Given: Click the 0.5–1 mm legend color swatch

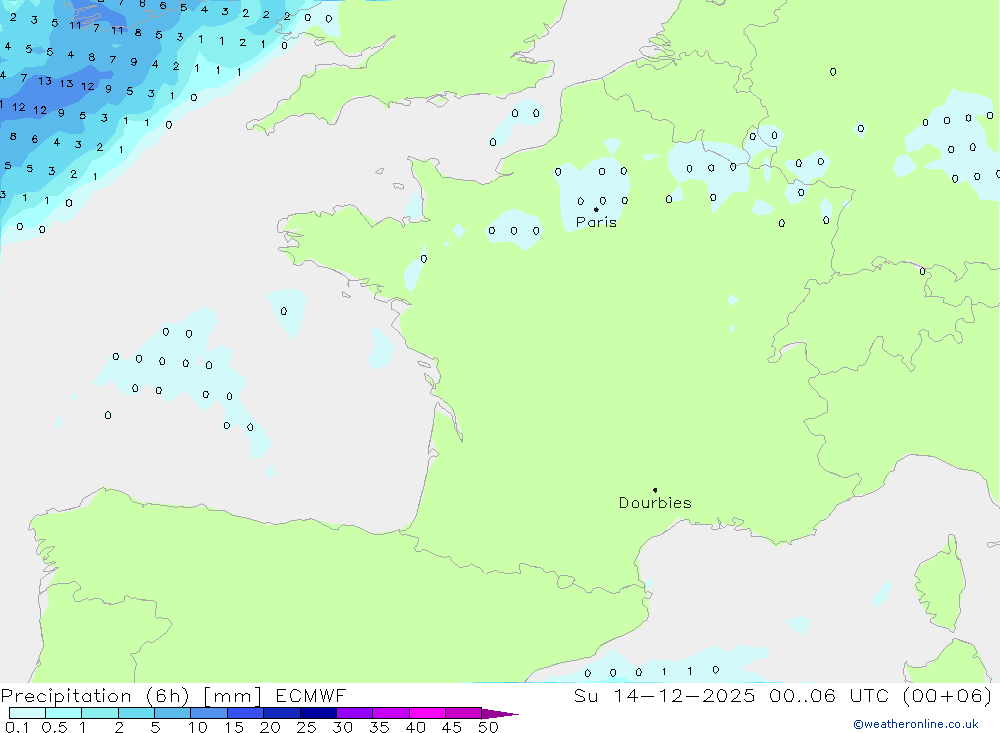Looking at the screenshot, I should coord(64,713).
